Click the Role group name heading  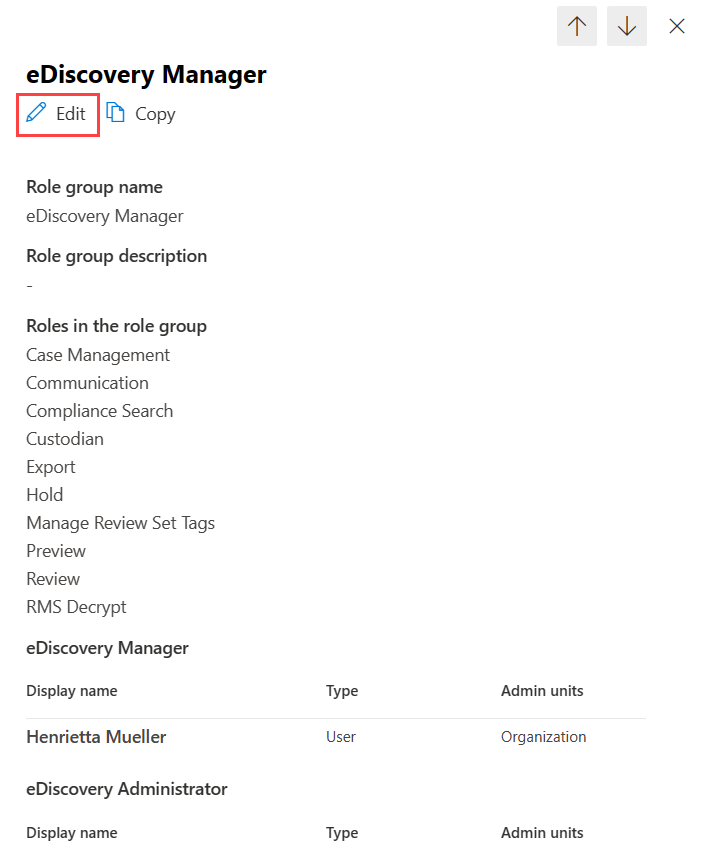95,187
